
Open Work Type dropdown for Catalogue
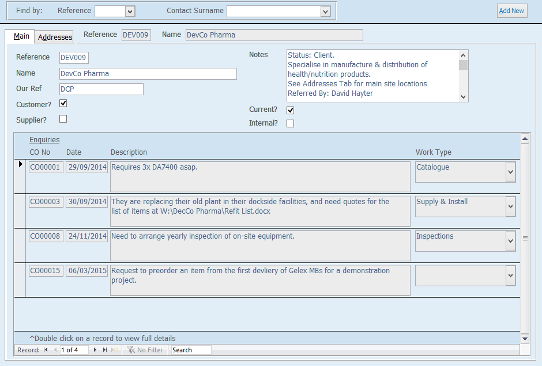[511, 172]
